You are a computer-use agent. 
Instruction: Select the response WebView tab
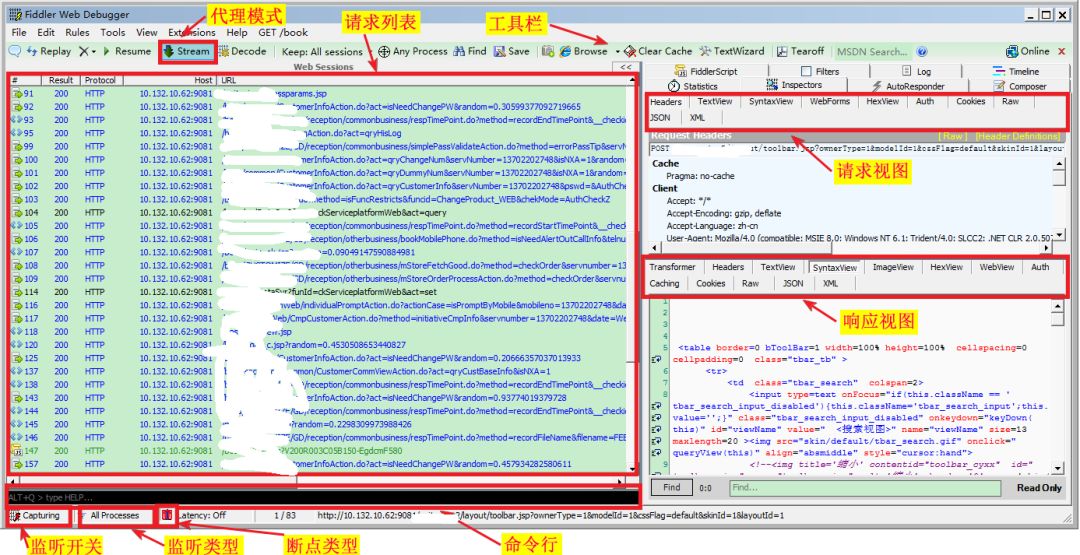(997, 267)
